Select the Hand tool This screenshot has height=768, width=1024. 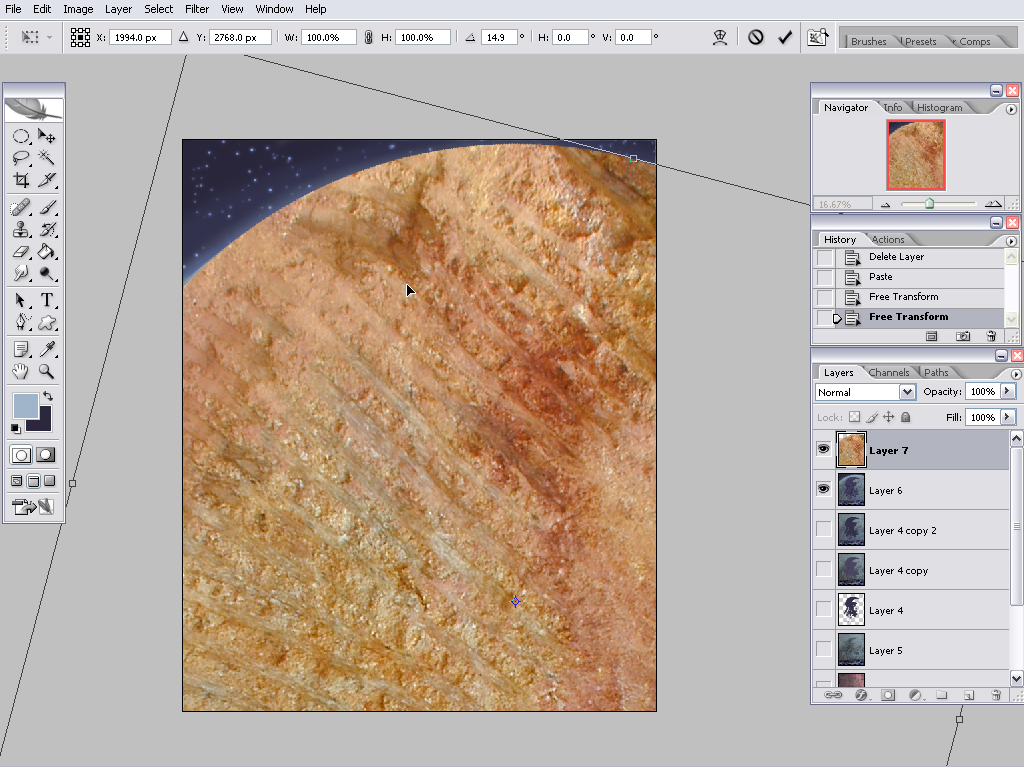tap(21, 372)
